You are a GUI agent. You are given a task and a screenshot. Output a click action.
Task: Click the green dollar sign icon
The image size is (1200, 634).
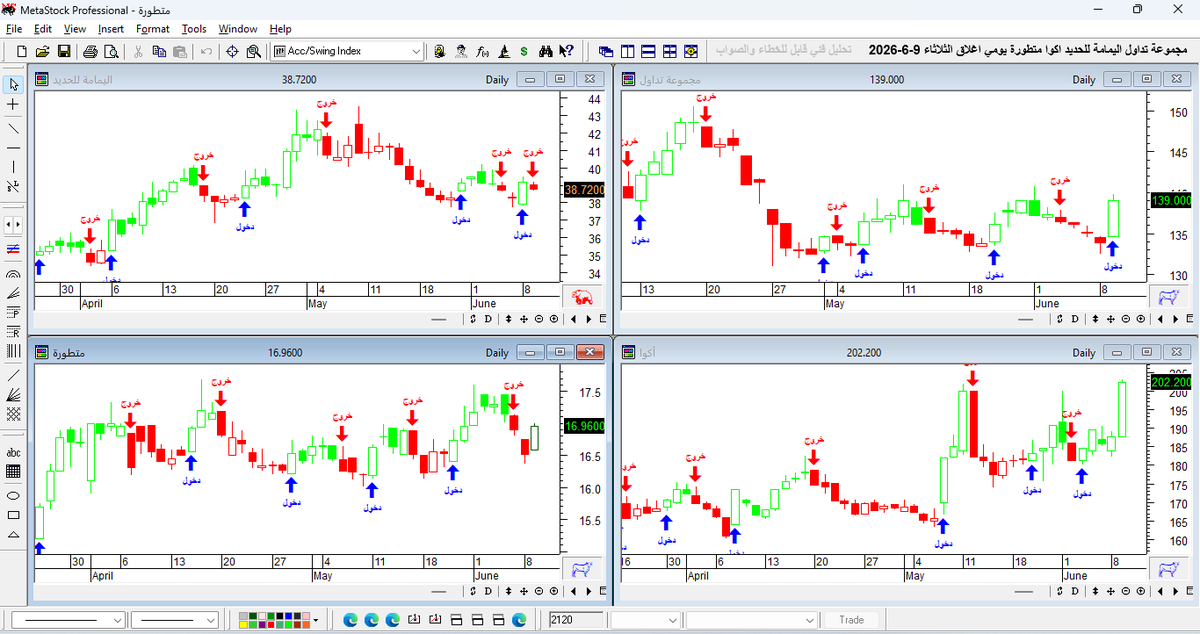[524, 51]
